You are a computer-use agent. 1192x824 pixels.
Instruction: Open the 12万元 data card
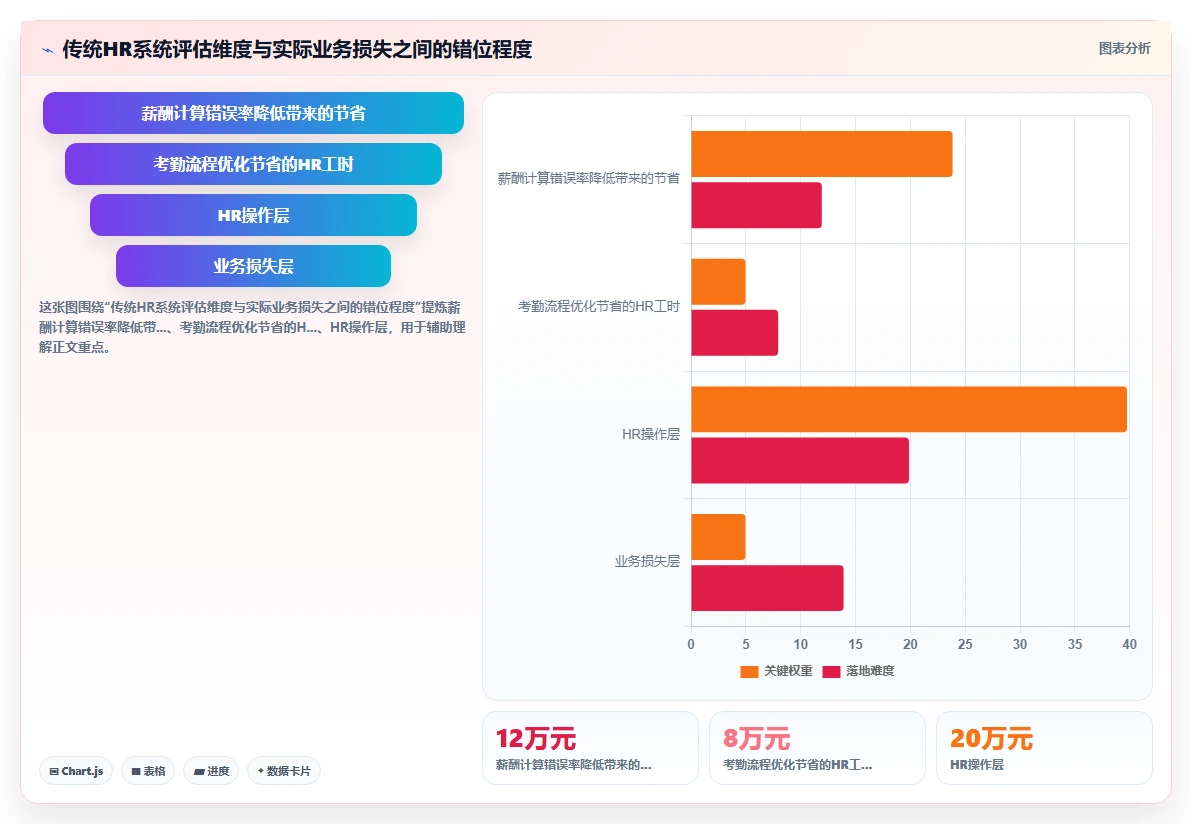click(590, 748)
